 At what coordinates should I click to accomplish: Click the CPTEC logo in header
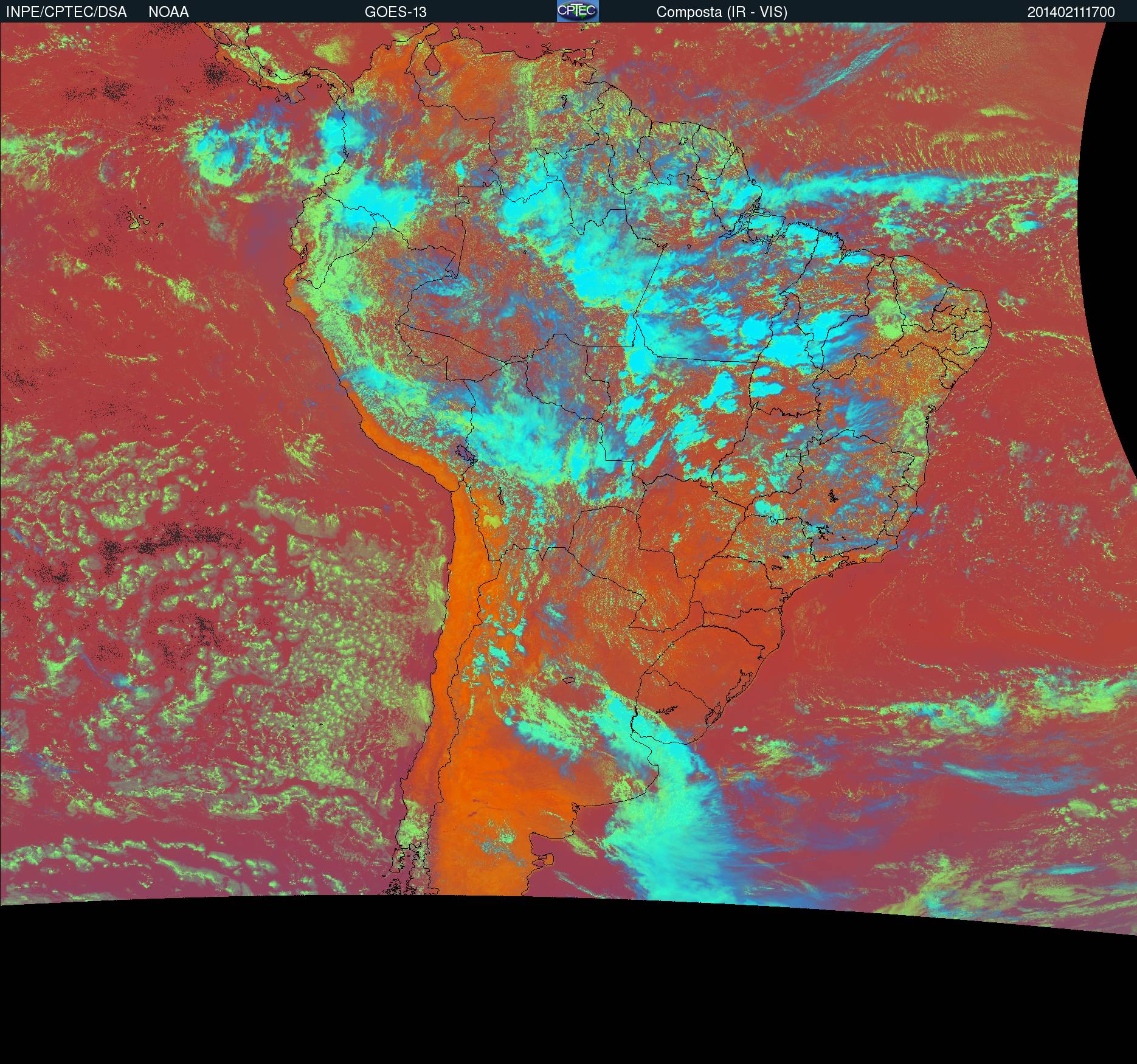pyautogui.click(x=578, y=11)
